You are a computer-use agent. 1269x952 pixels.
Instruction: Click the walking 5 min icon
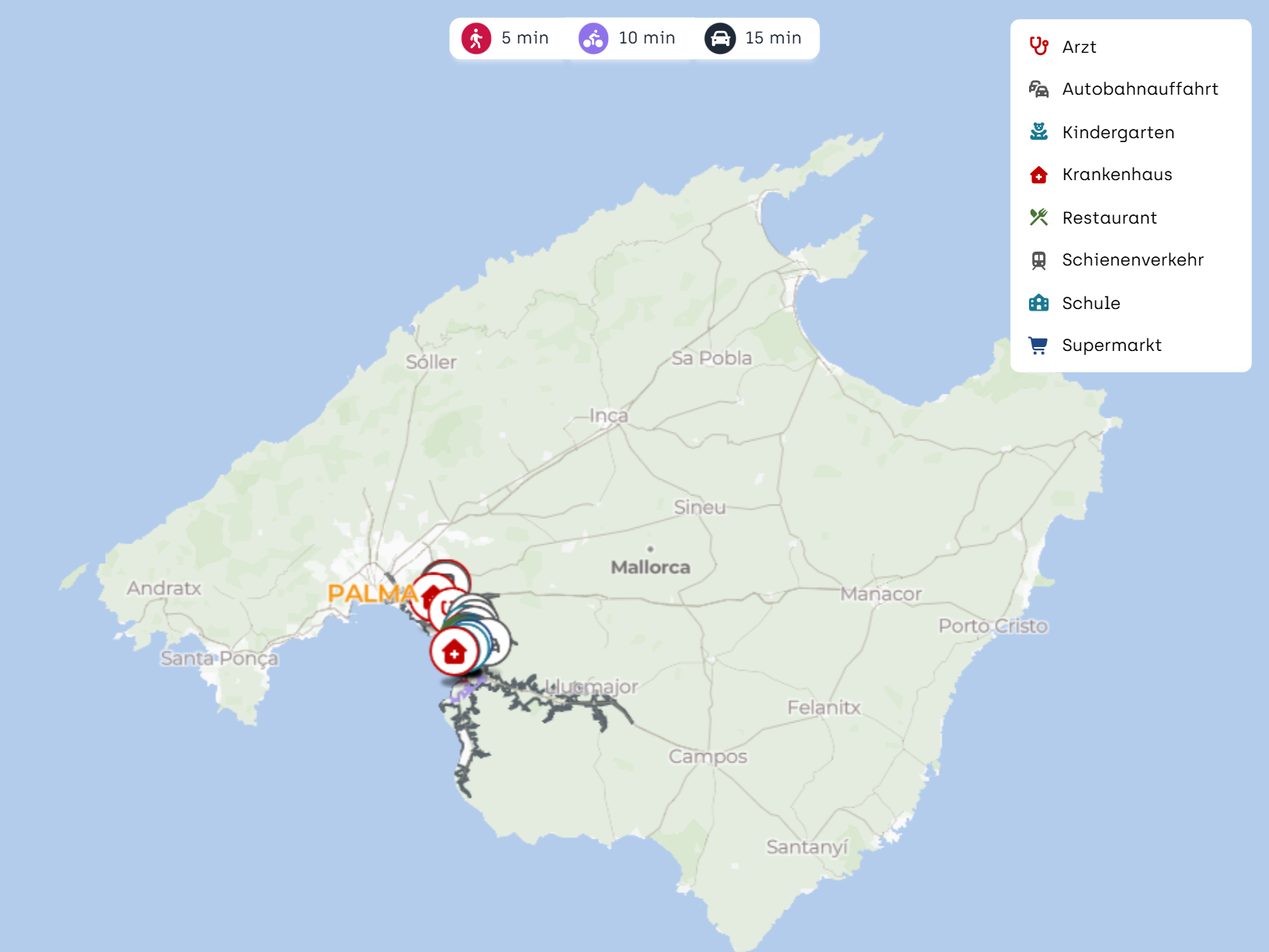(x=476, y=38)
